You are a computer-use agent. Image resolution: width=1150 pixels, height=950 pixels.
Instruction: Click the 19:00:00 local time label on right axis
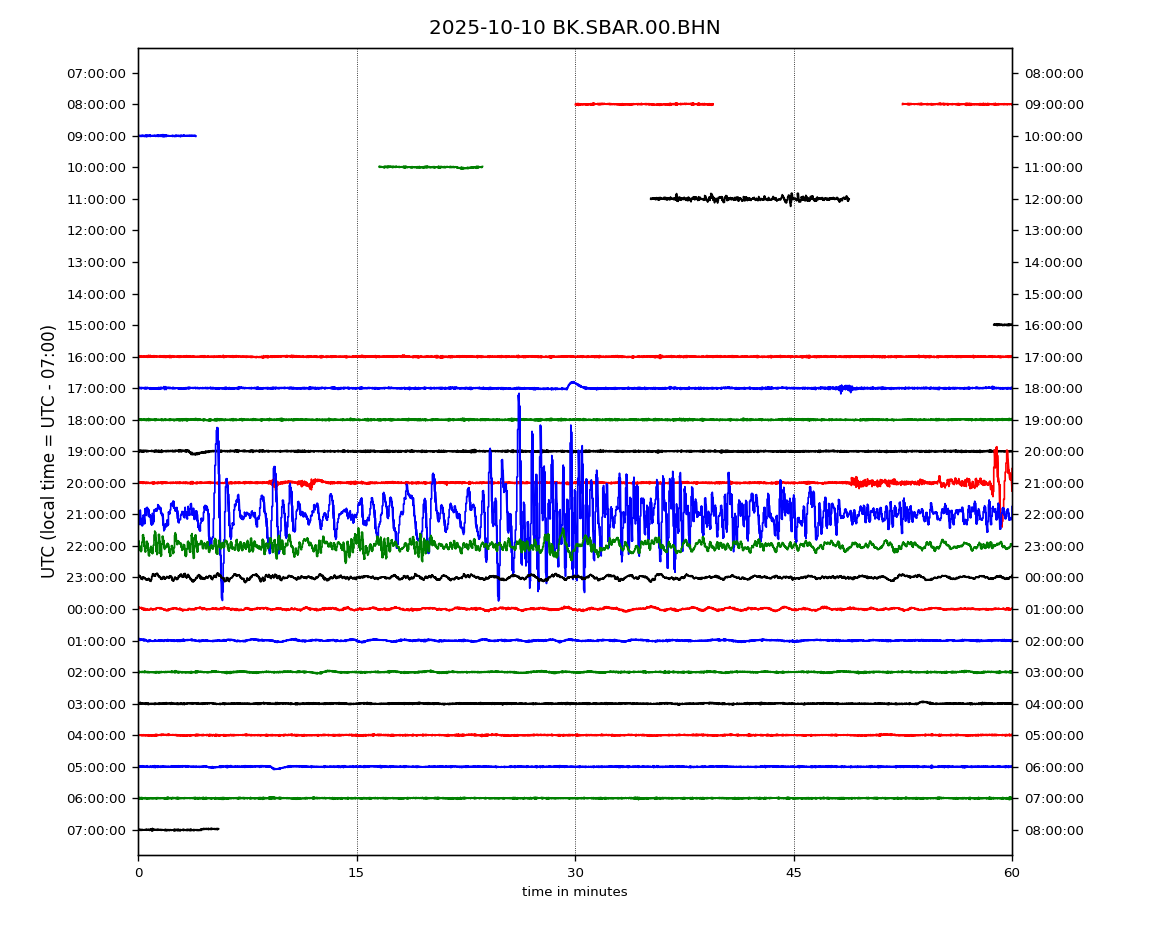(1053, 420)
